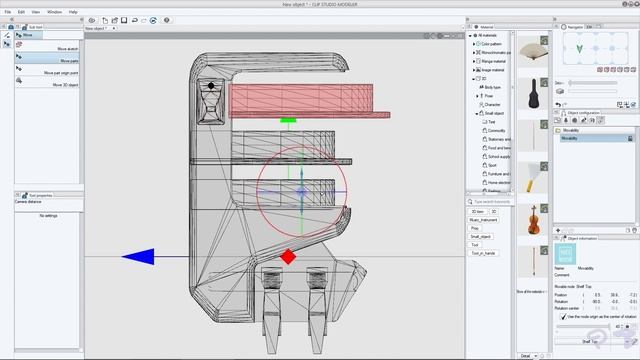Click the material search keywords field

492,202
